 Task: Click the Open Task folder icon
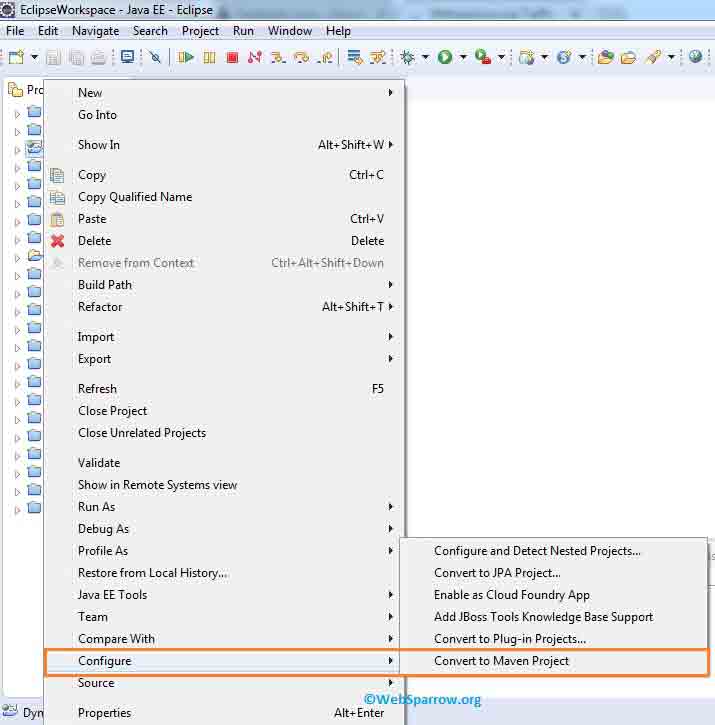point(628,57)
